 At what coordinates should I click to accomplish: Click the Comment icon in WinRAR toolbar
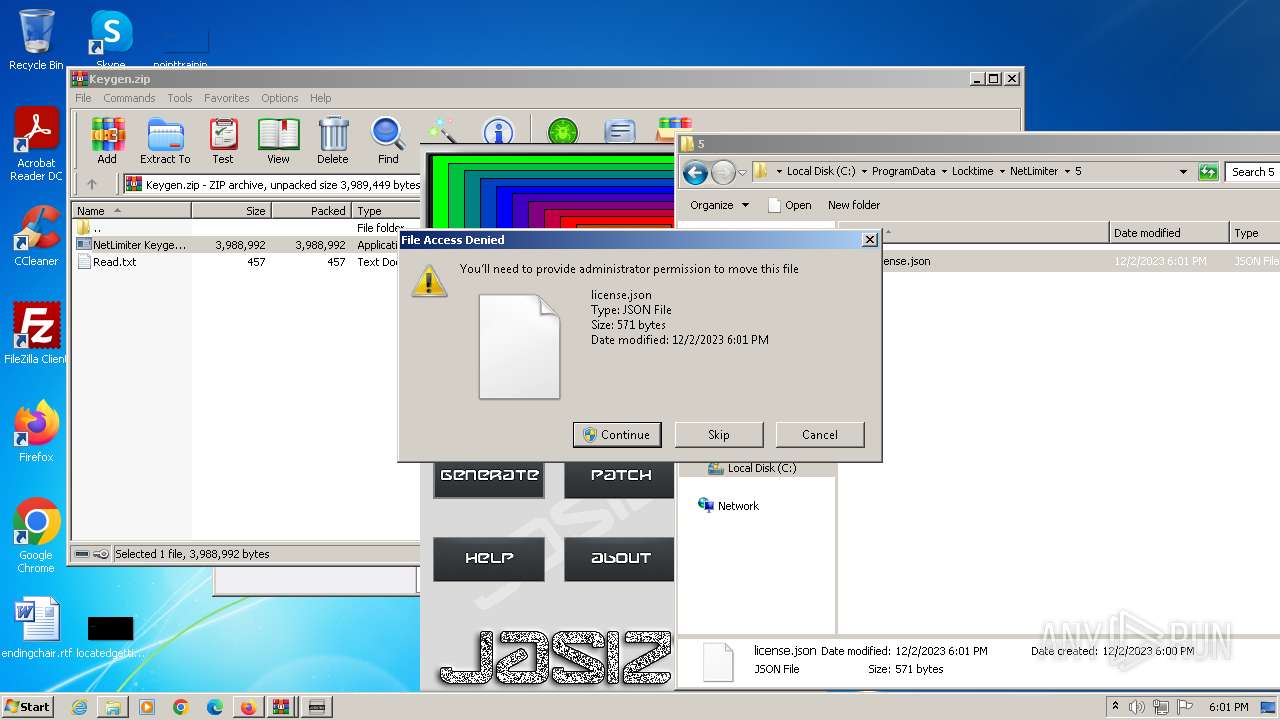(620, 131)
